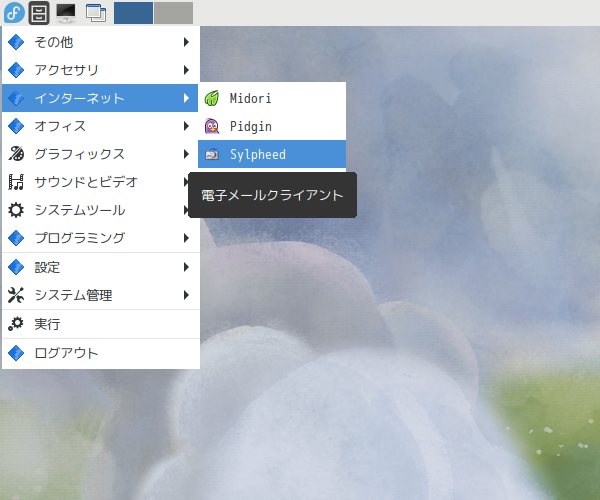Open the その他 menu category
The height and width of the screenshot is (500, 600).
pos(101,42)
